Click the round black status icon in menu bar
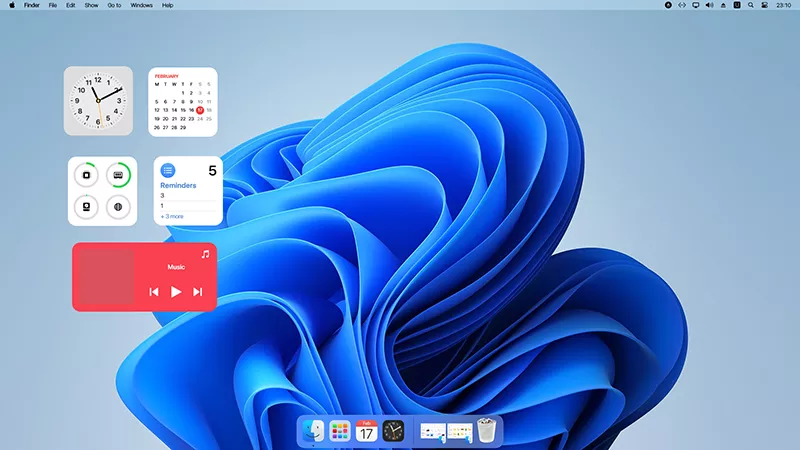Image resolution: width=800 pixels, height=450 pixels. click(x=668, y=5)
